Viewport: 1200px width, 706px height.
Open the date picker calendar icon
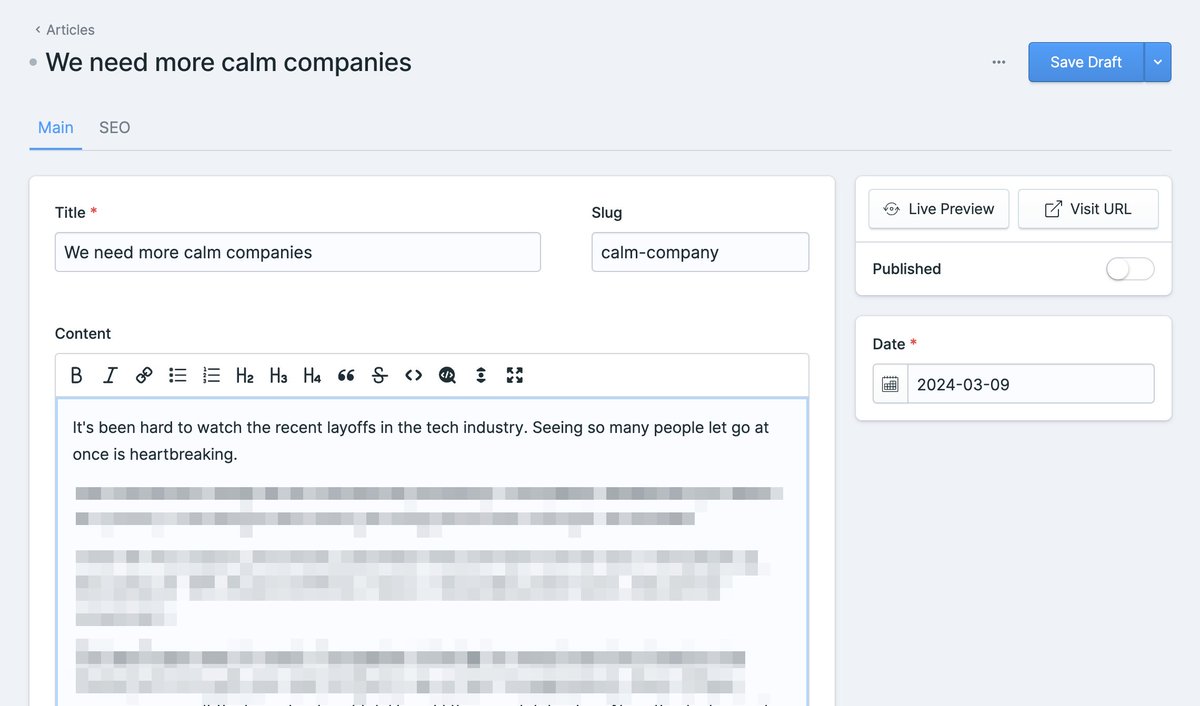pyautogui.click(x=890, y=384)
